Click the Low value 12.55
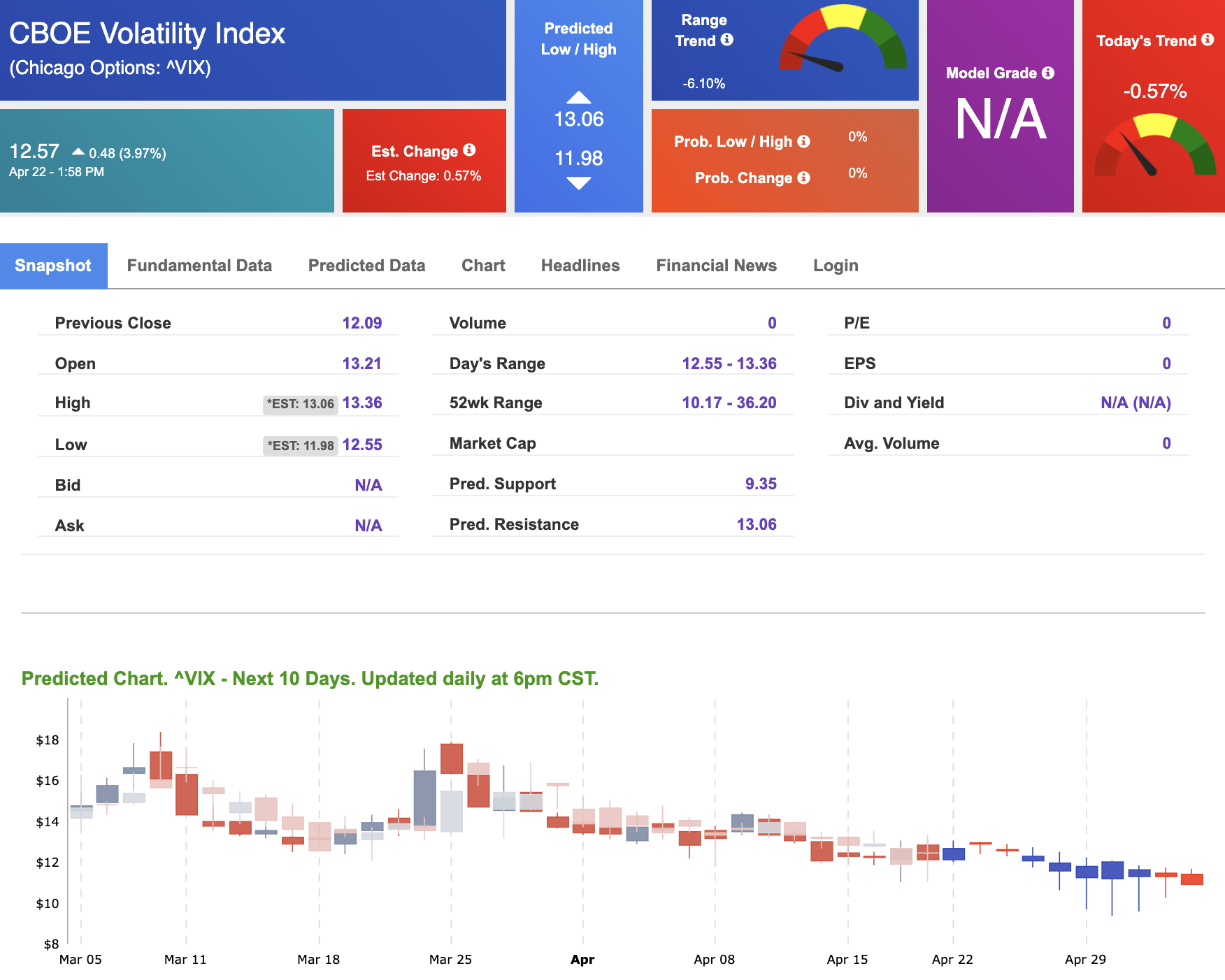 tap(362, 445)
